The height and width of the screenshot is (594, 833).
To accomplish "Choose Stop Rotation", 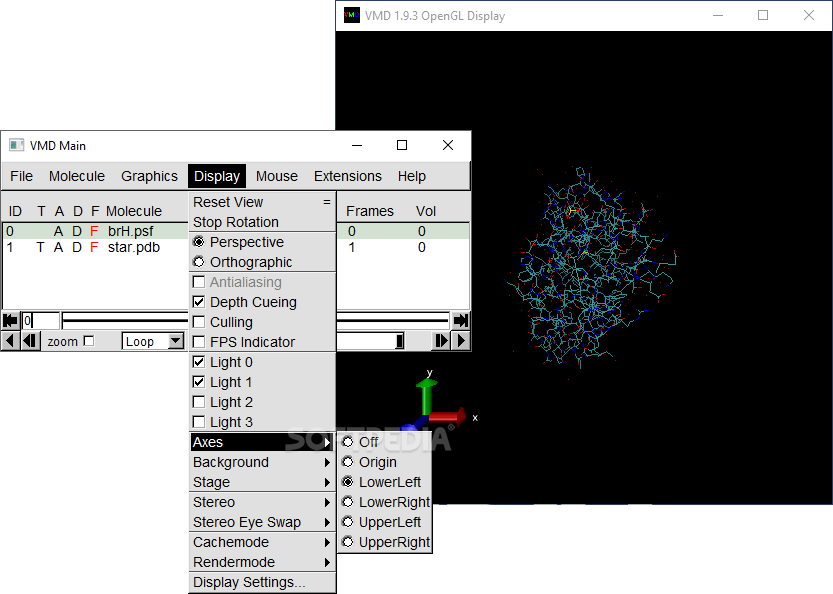I will [x=262, y=222].
